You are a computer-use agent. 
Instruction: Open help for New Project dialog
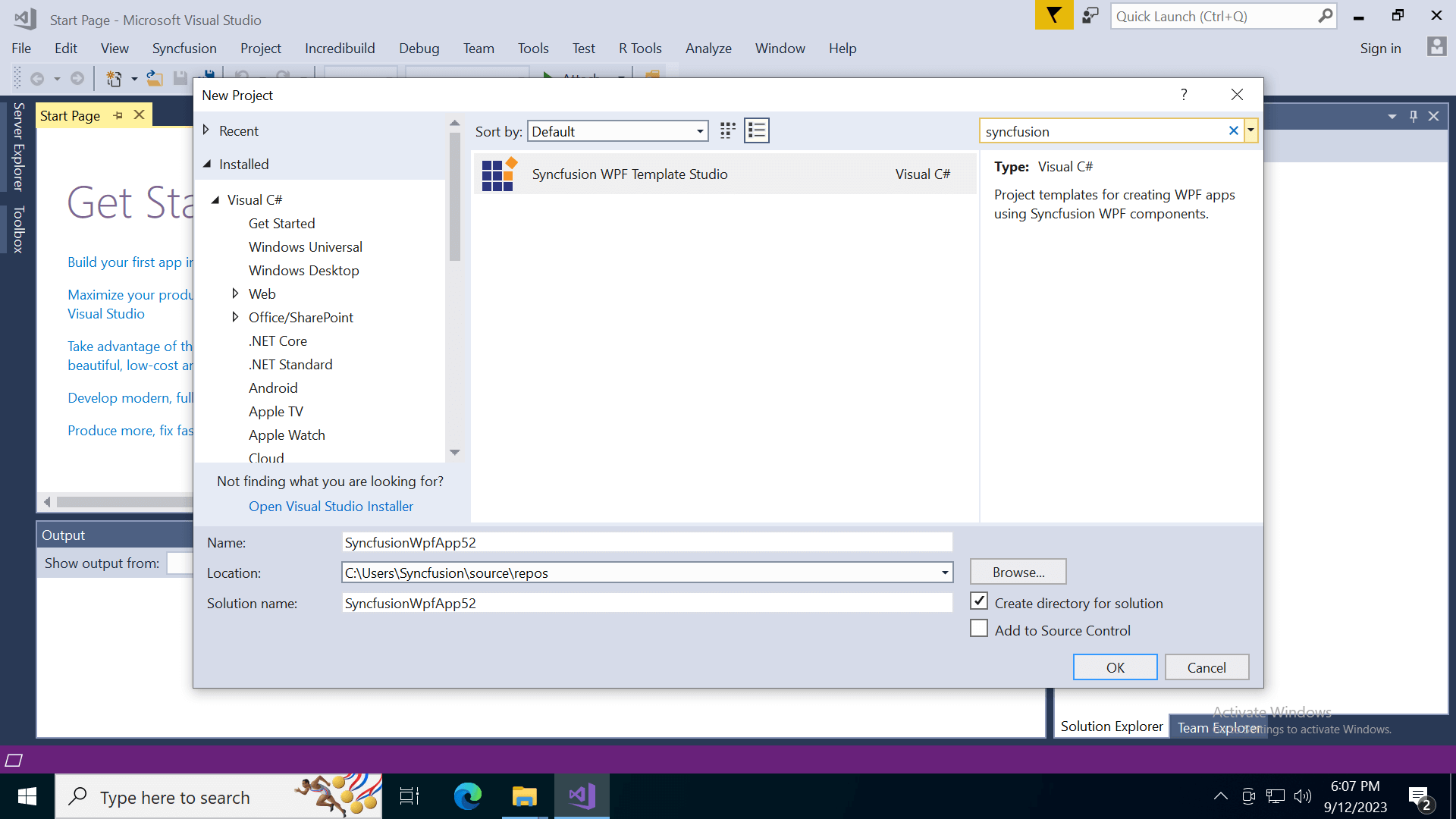click(1183, 94)
